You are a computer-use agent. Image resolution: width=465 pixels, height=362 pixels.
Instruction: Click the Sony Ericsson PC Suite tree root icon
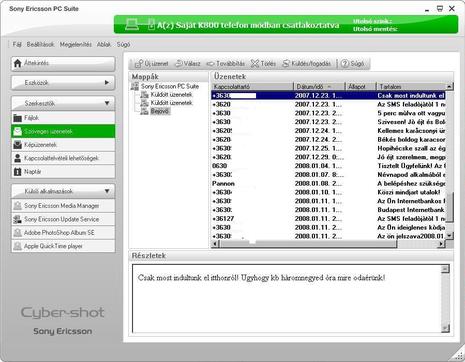[x=135, y=86]
